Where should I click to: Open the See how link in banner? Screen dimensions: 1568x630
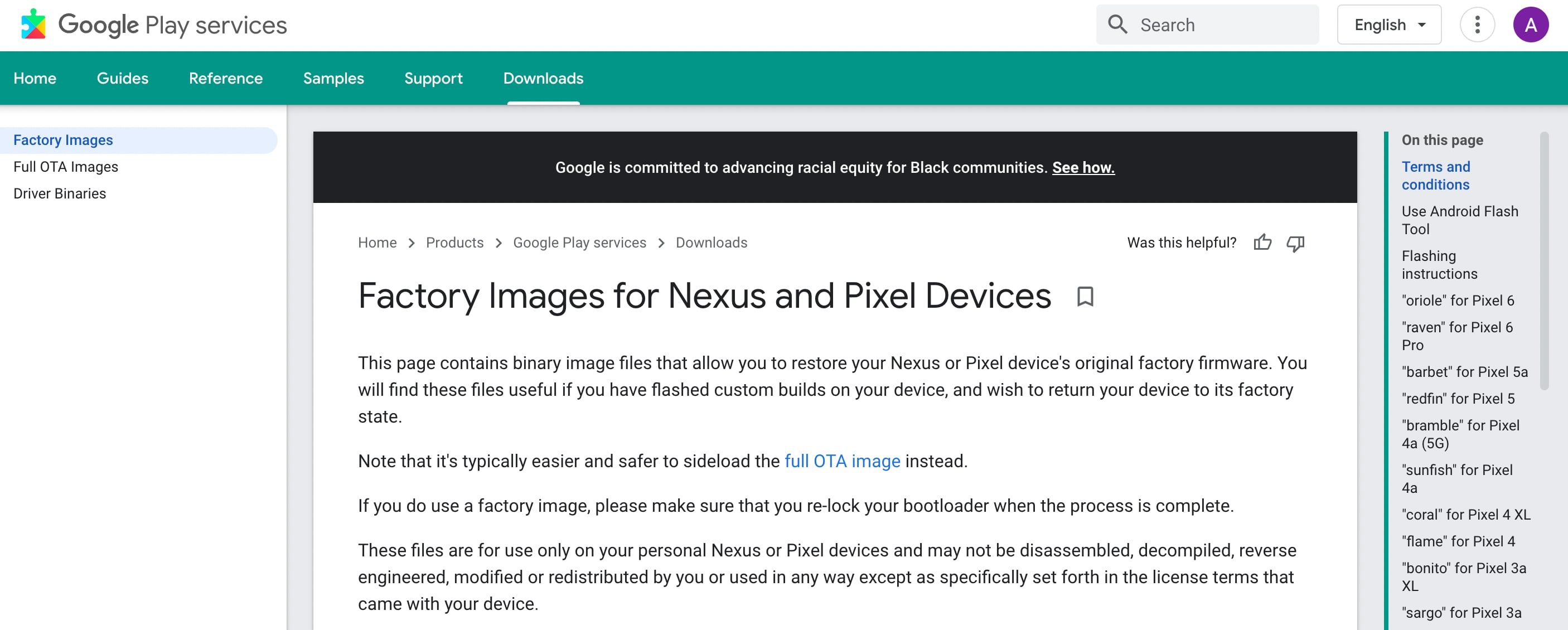click(1084, 167)
